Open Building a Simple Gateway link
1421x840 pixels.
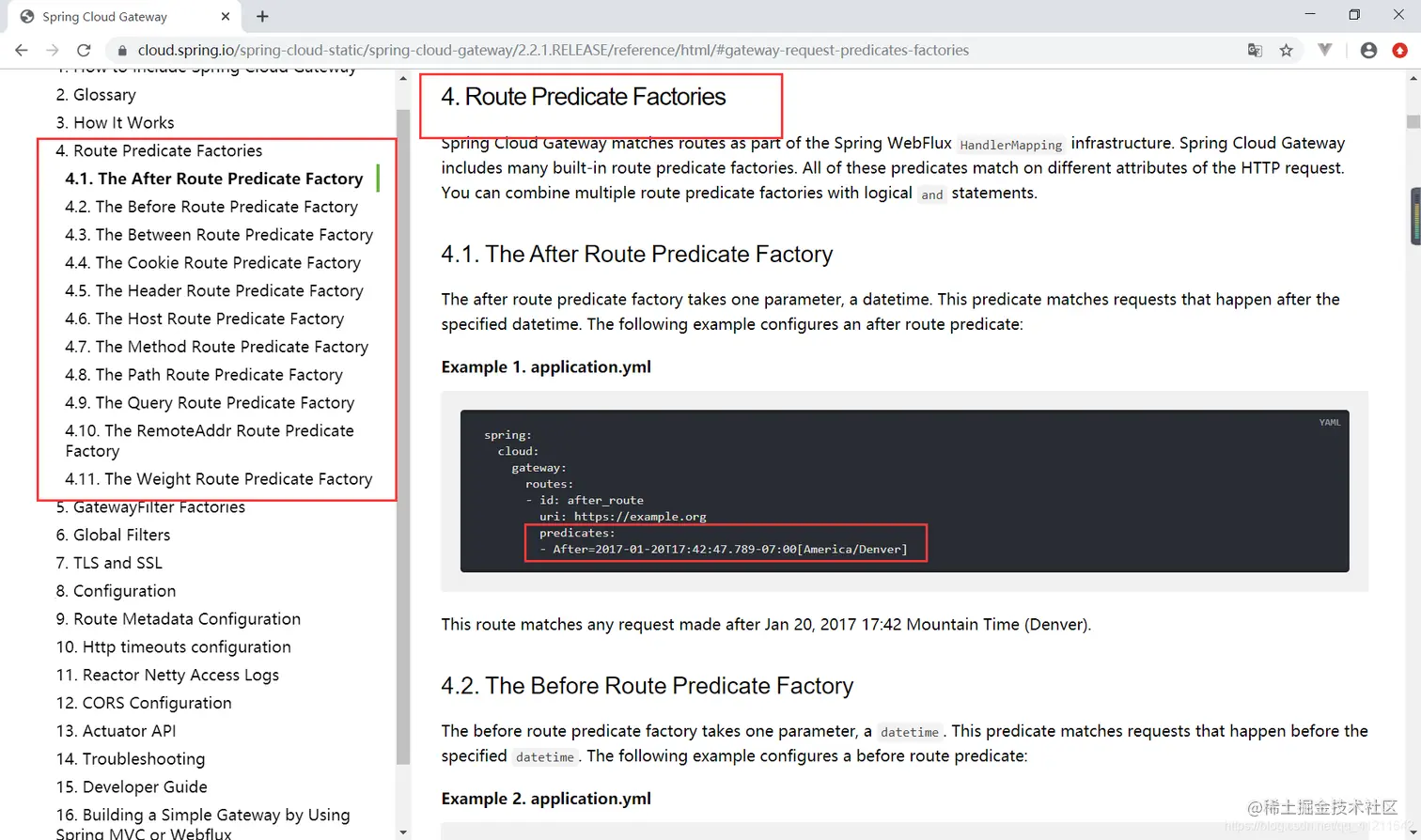click(x=202, y=823)
